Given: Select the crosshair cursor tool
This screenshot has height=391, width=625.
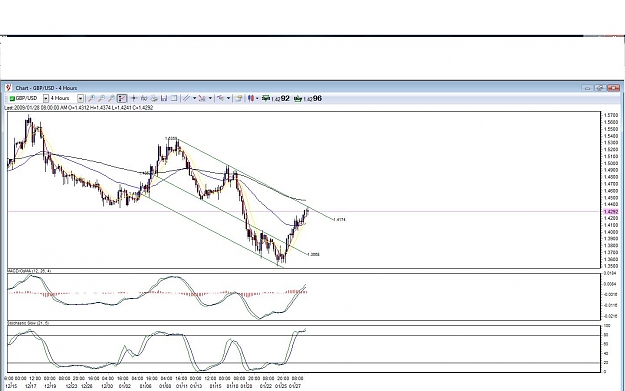Looking at the screenshot, I should [134, 98].
